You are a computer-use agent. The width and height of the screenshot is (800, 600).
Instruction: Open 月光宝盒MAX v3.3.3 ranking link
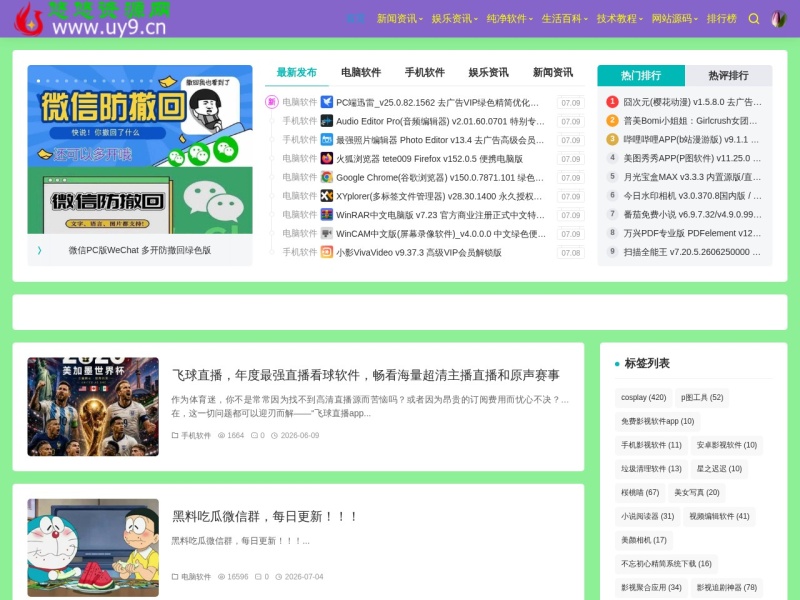692,177
